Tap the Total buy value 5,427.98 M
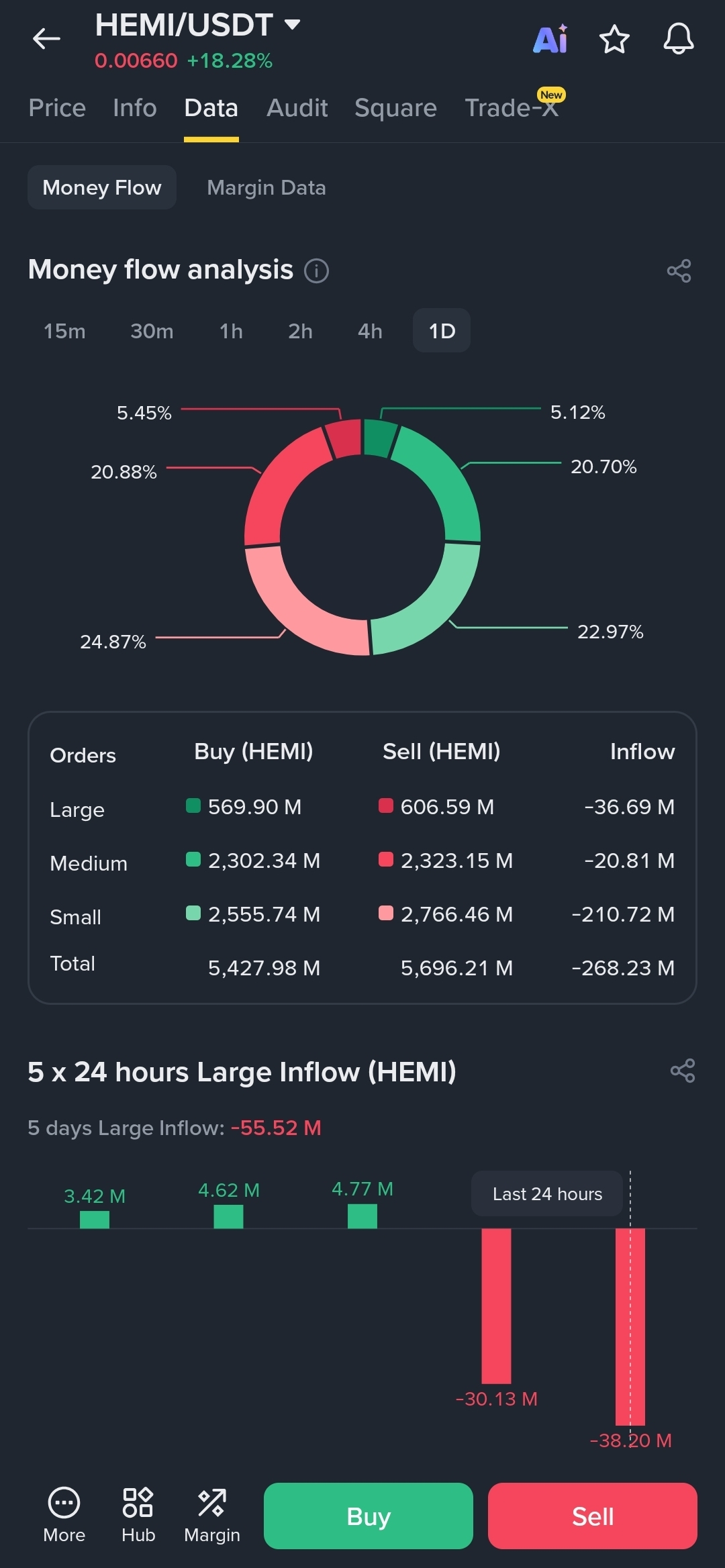725x1568 pixels. point(264,967)
